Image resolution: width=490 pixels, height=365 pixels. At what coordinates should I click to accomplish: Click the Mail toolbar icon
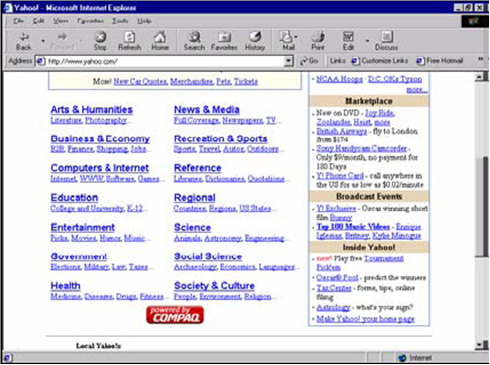coord(288,41)
